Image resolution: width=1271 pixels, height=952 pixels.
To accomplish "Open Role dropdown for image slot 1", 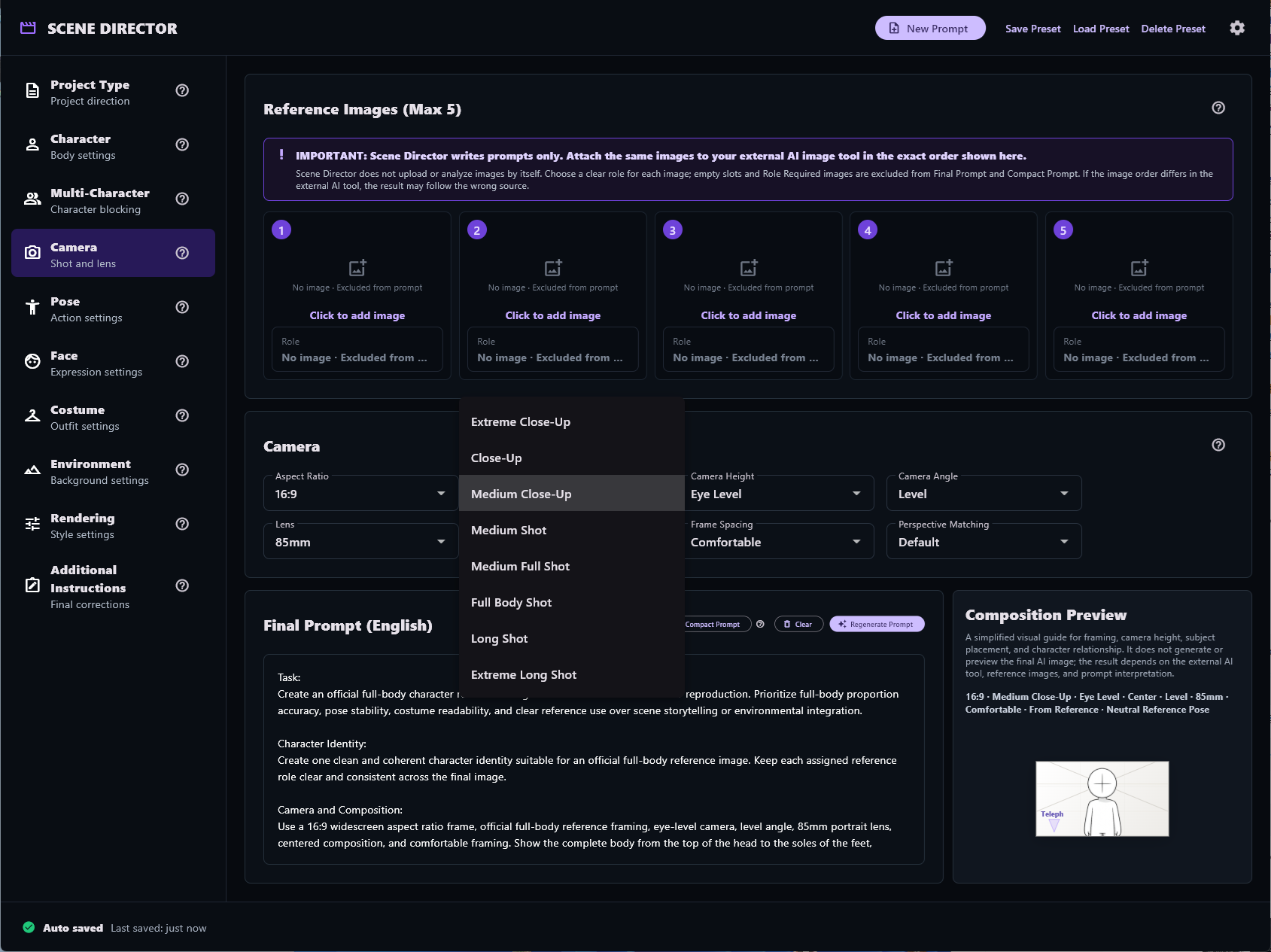I will [x=357, y=349].
